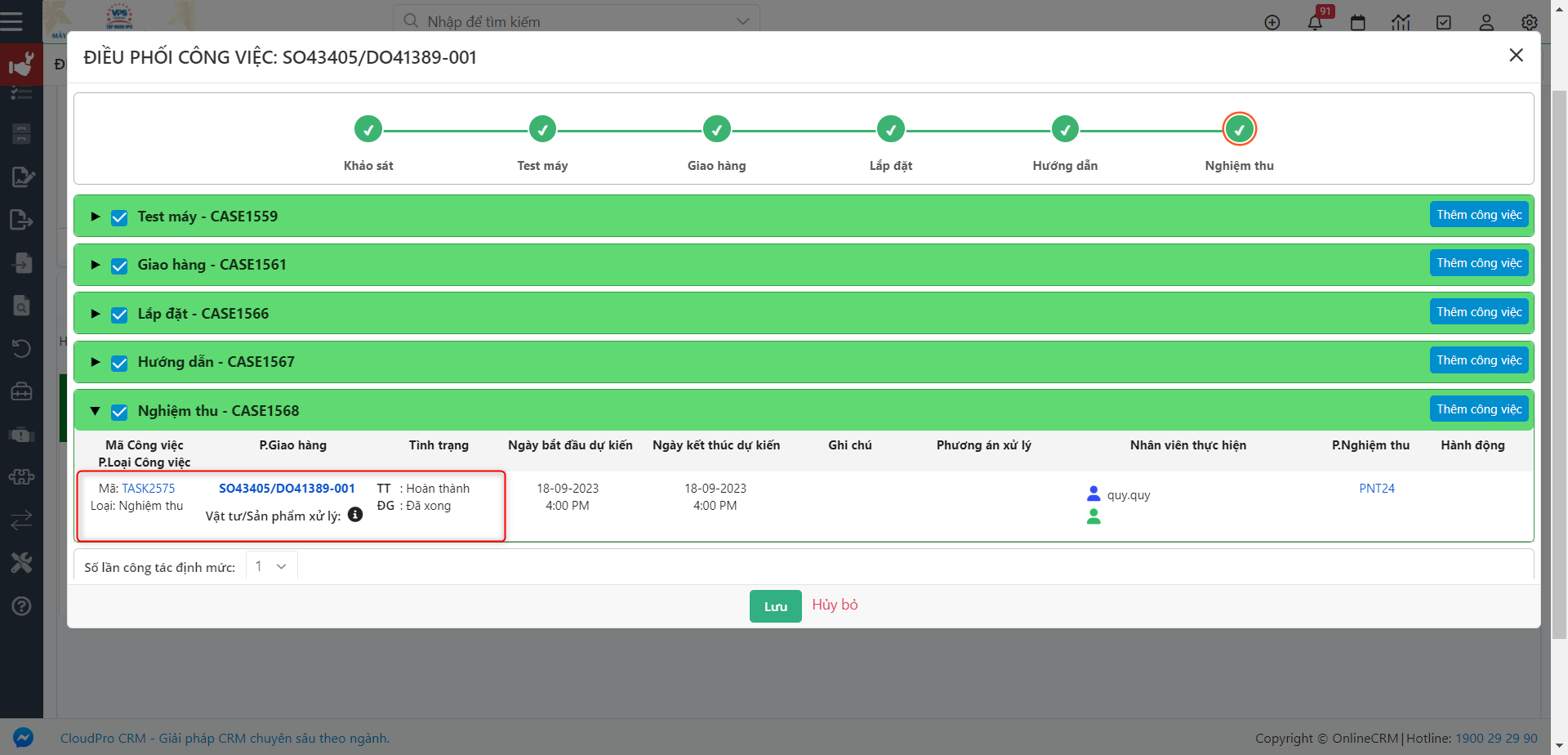Open the Messenger chat icon
Screen dimensions: 1568x755
[23, 737]
